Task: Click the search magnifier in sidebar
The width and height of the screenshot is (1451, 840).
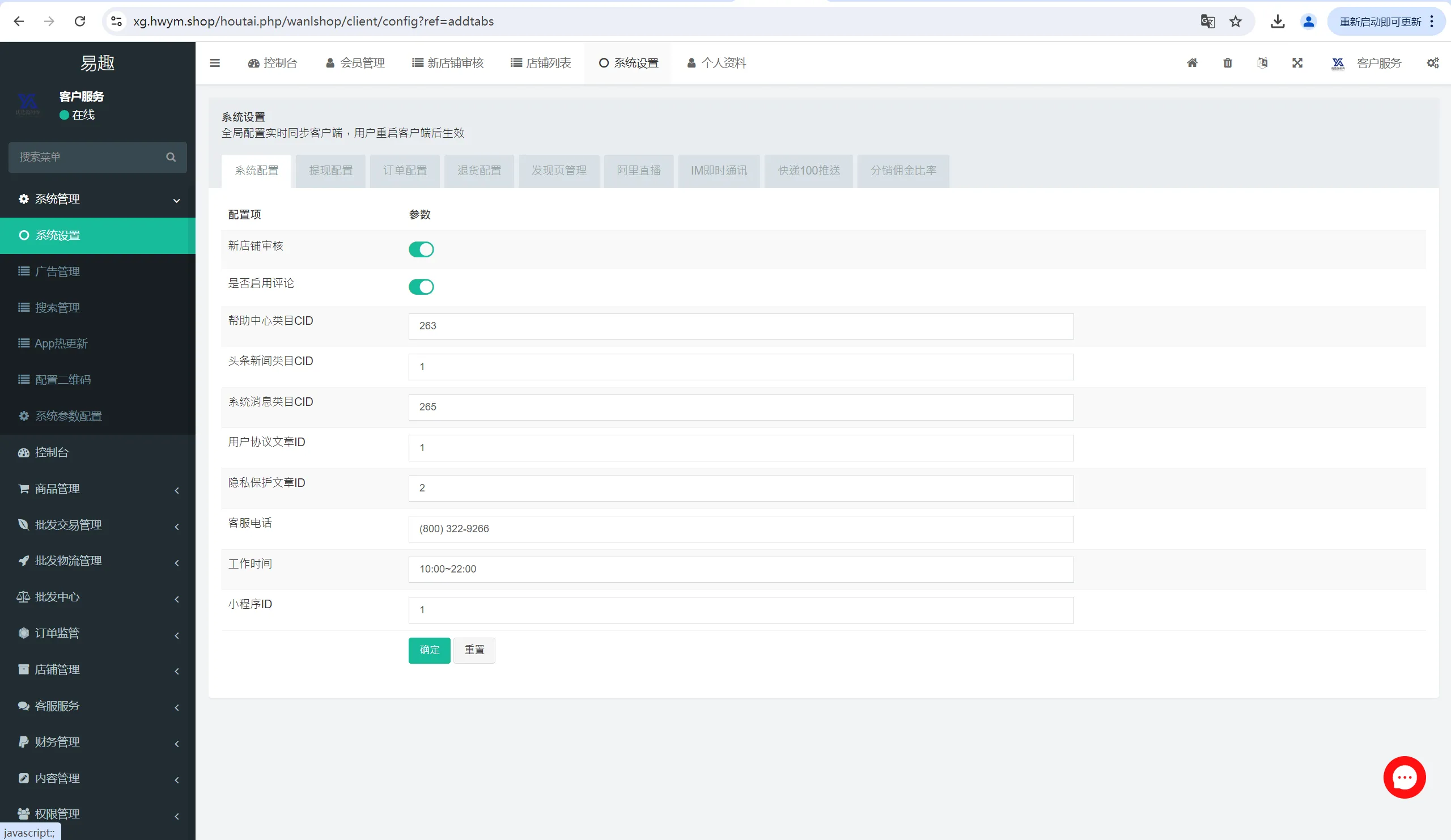Action: point(171,157)
